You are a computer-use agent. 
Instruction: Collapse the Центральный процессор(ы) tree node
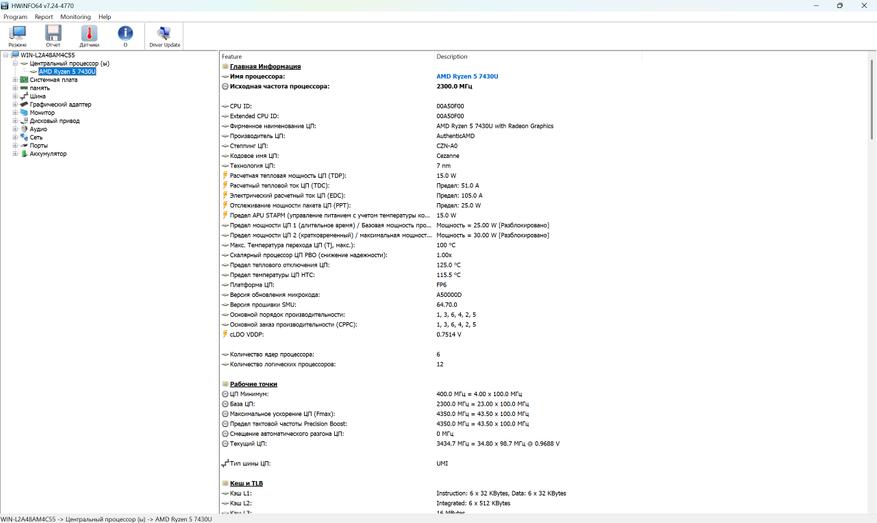tap(15, 63)
